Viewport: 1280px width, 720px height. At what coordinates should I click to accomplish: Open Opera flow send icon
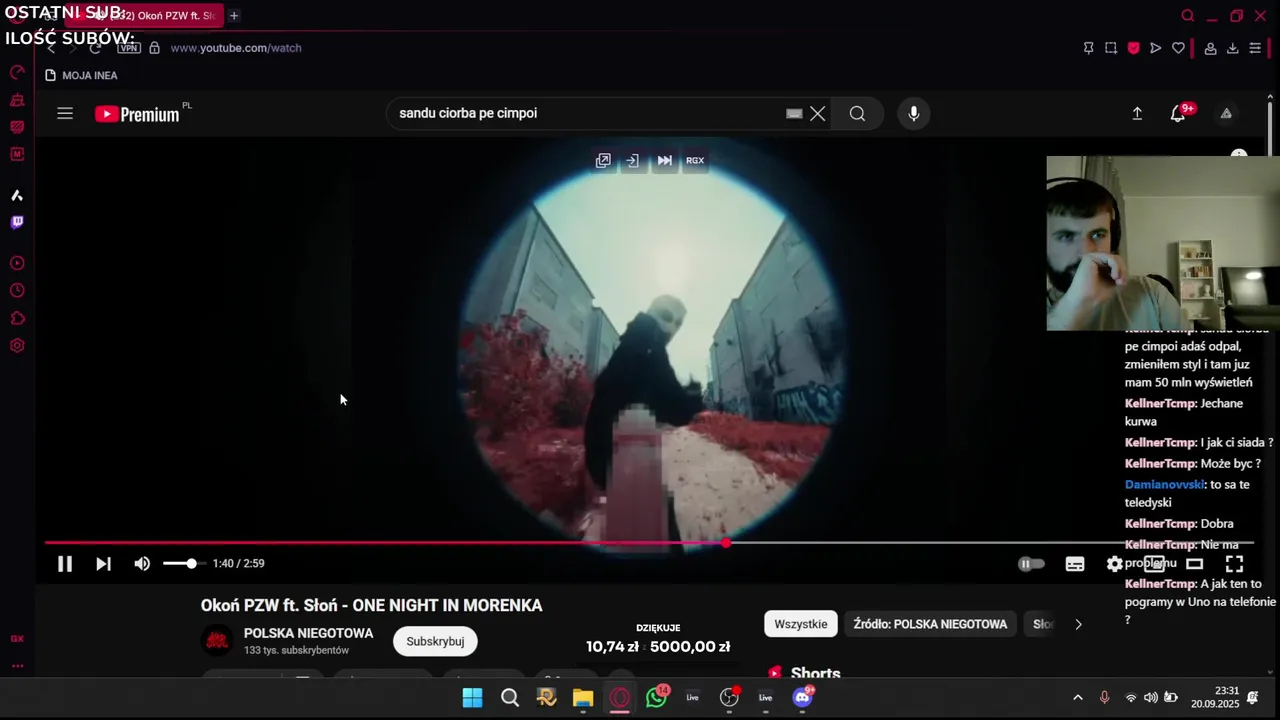click(1156, 48)
